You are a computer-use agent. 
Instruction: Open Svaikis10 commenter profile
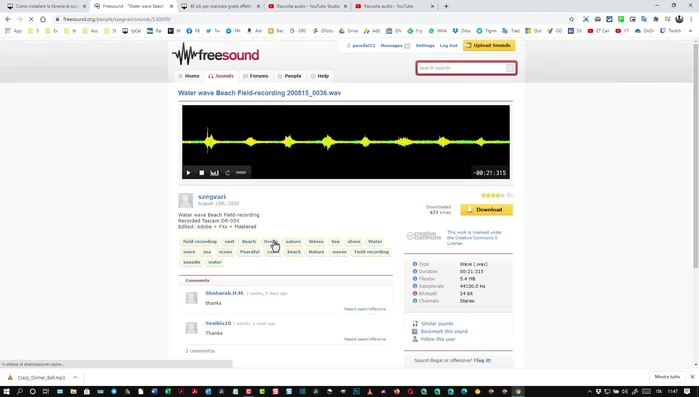pyautogui.click(x=218, y=323)
